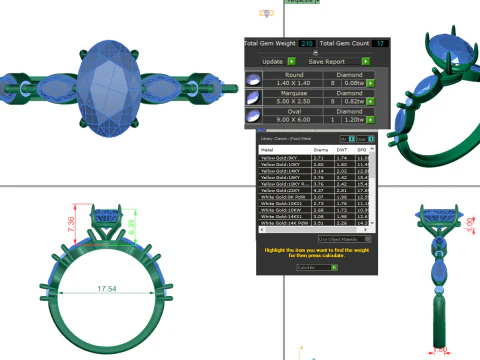Image resolution: width=480 pixels, height=360 pixels.
Task: Click the metal list horizontal scrollbar thumb
Action: [x=311, y=229]
